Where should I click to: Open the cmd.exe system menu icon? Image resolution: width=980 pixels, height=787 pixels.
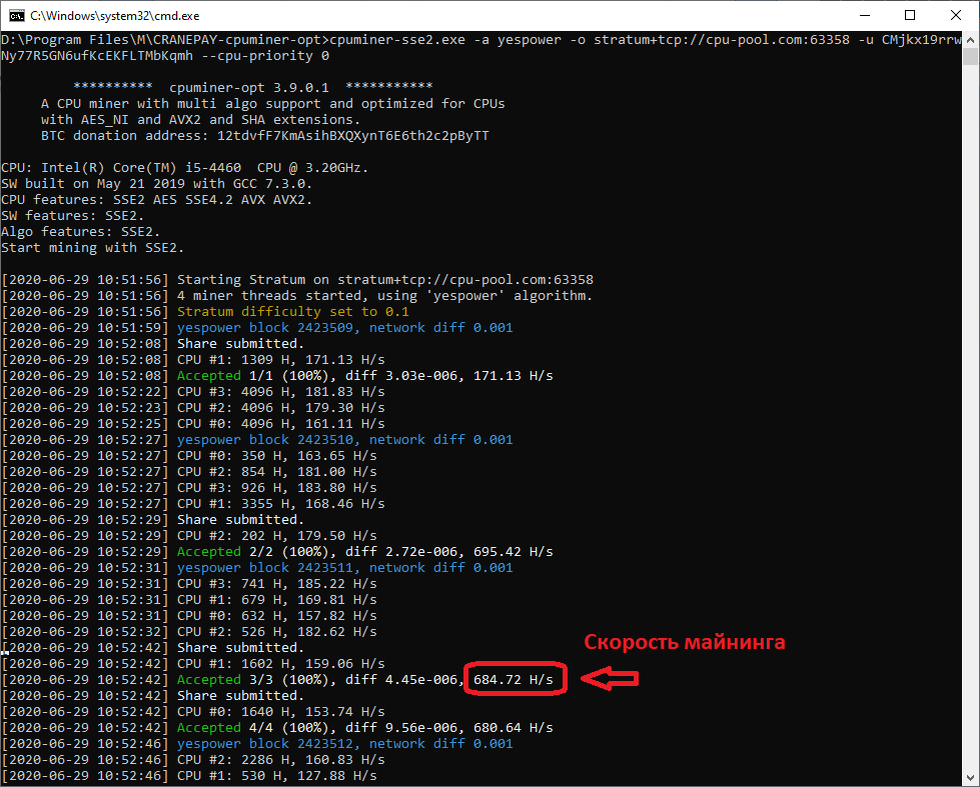coord(17,16)
